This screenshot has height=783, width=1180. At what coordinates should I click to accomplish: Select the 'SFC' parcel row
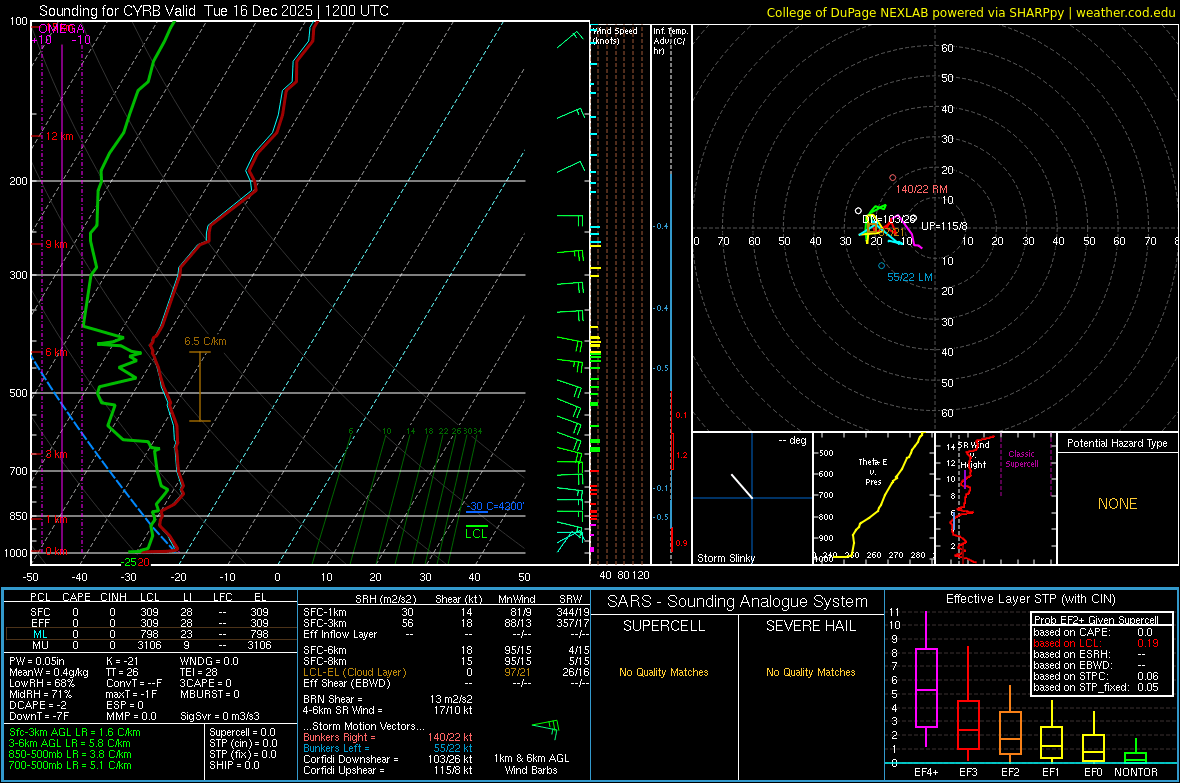pos(150,612)
